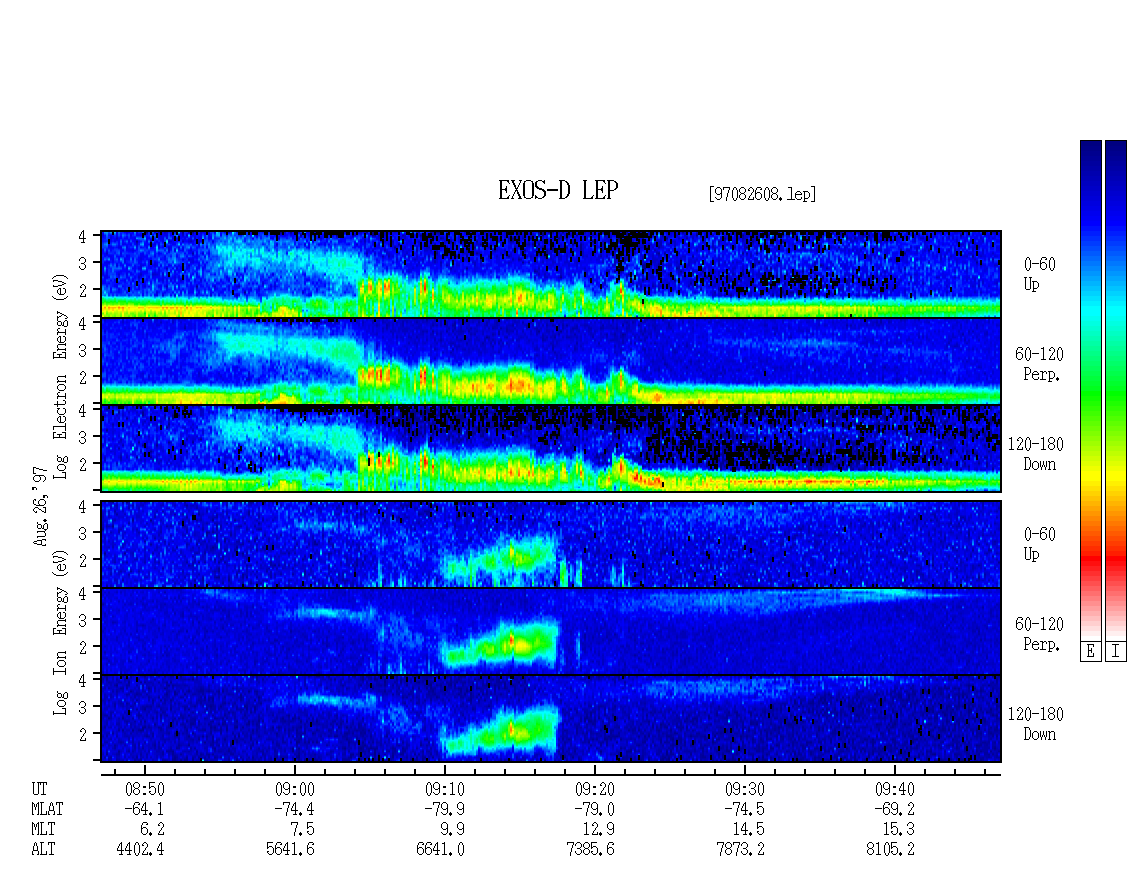Viewport: 1130px width, 875px height.
Task: Click the EXOS-D LEP plot title
Action: point(558,191)
